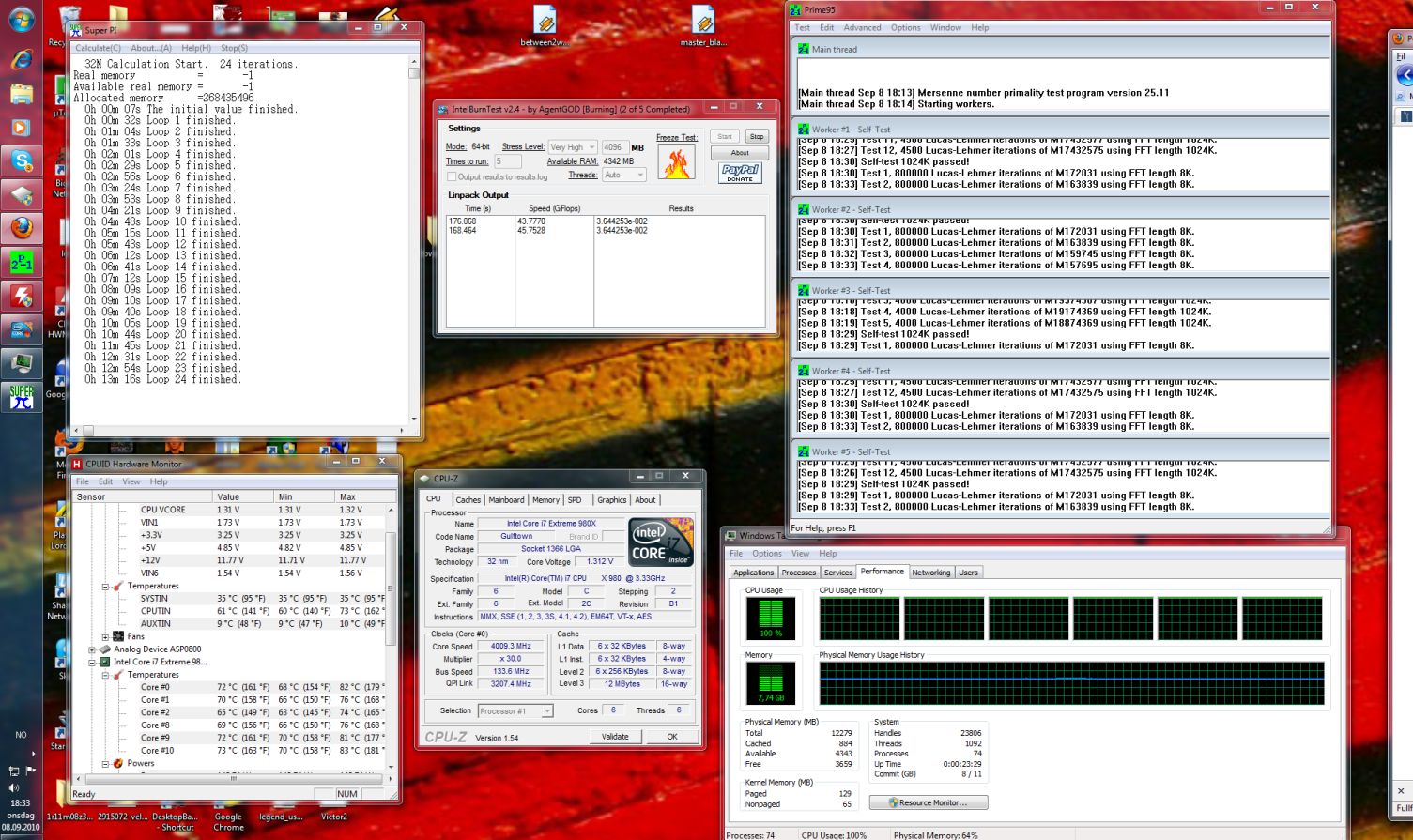Open Calculate menu in Super PI
The width and height of the screenshot is (1413, 840).
point(98,48)
